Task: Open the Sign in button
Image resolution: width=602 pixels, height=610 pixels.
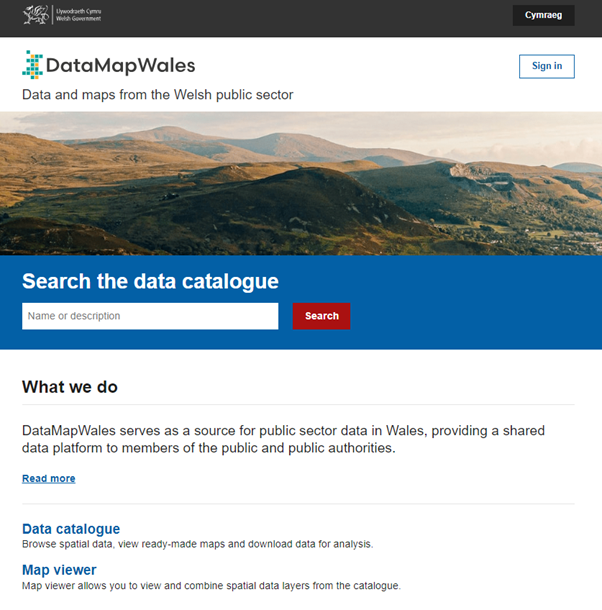Action: tap(546, 66)
